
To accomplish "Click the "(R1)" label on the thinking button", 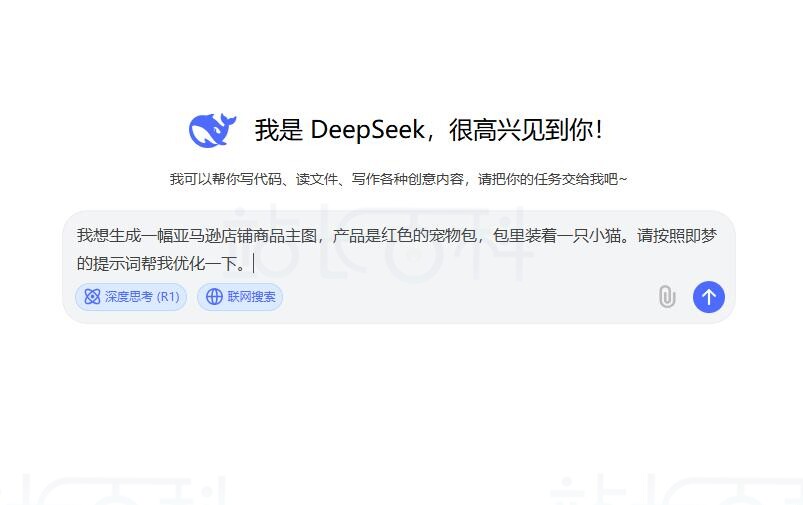I will 168,297.
